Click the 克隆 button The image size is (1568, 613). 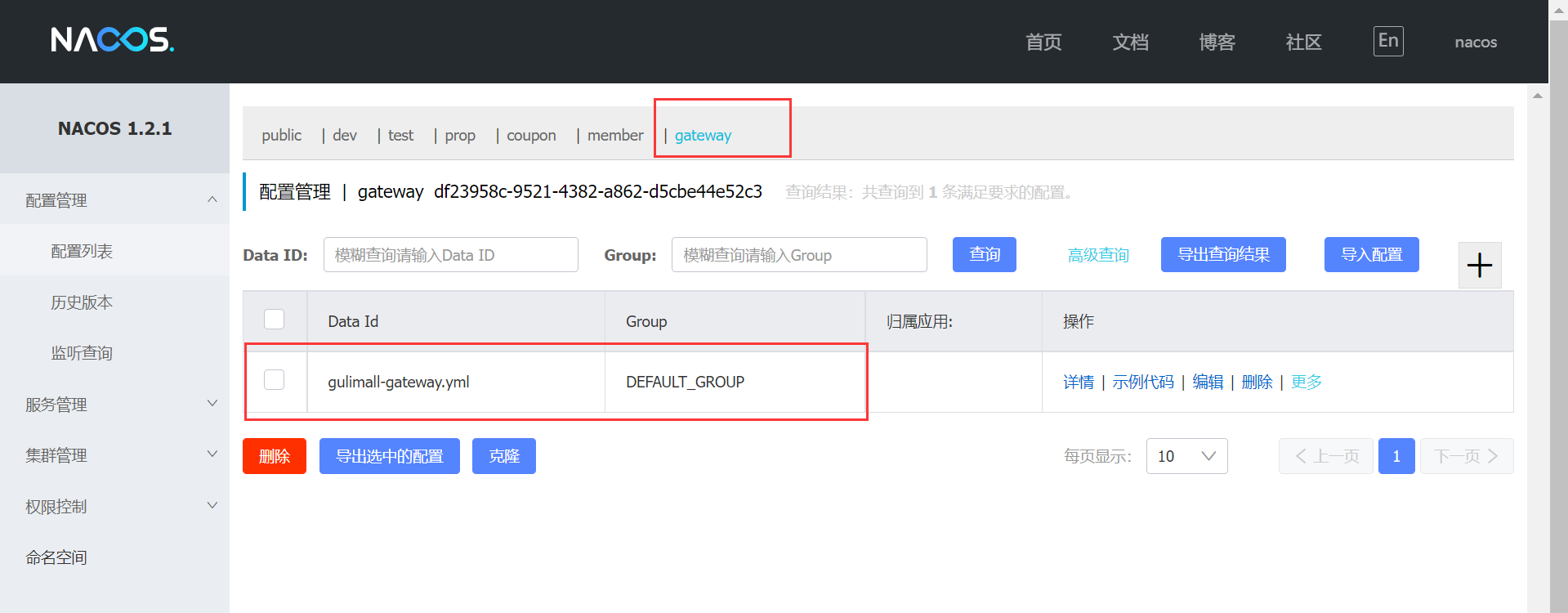[x=504, y=456]
